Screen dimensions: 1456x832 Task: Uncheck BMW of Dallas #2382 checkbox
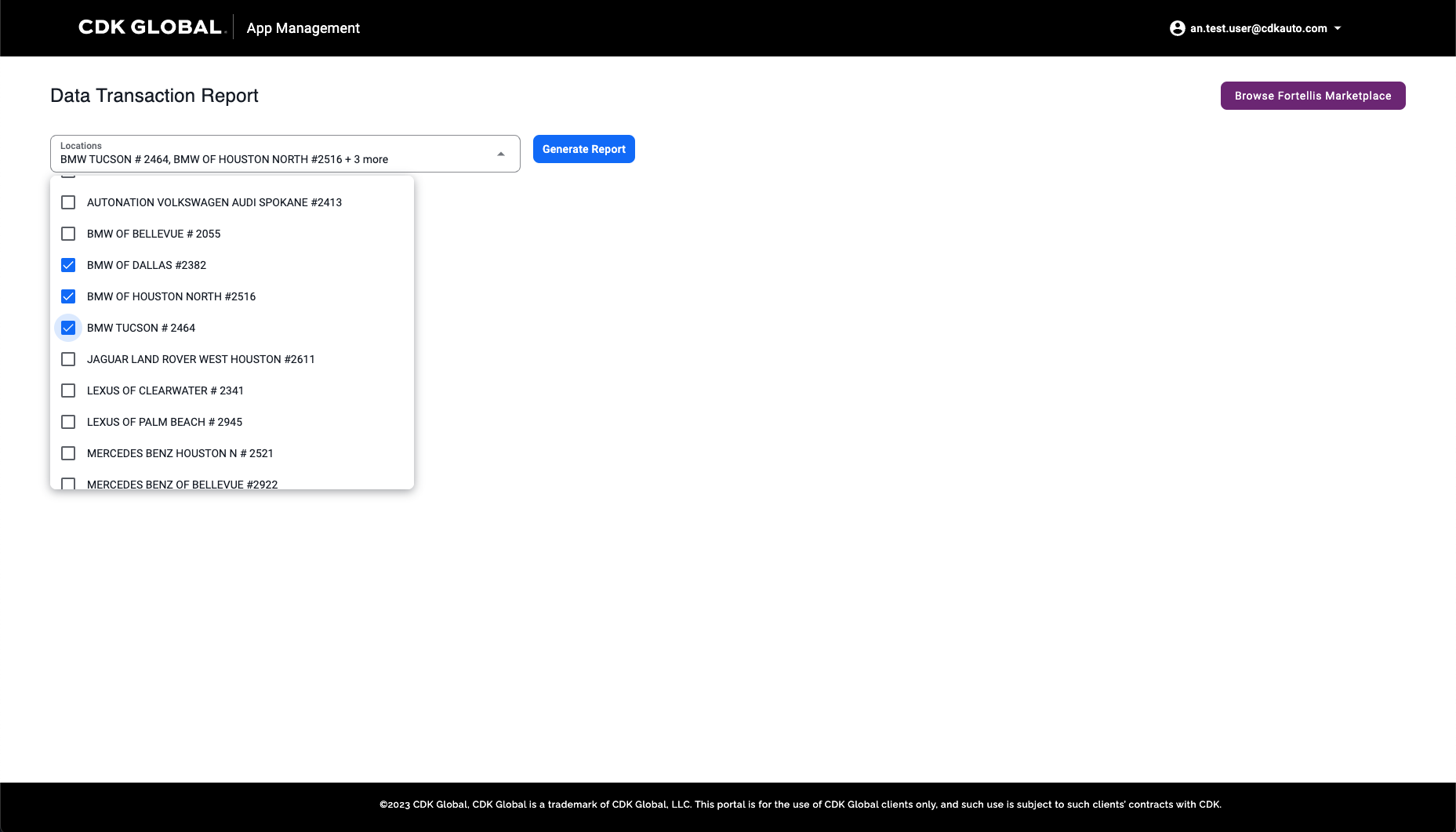[68, 265]
